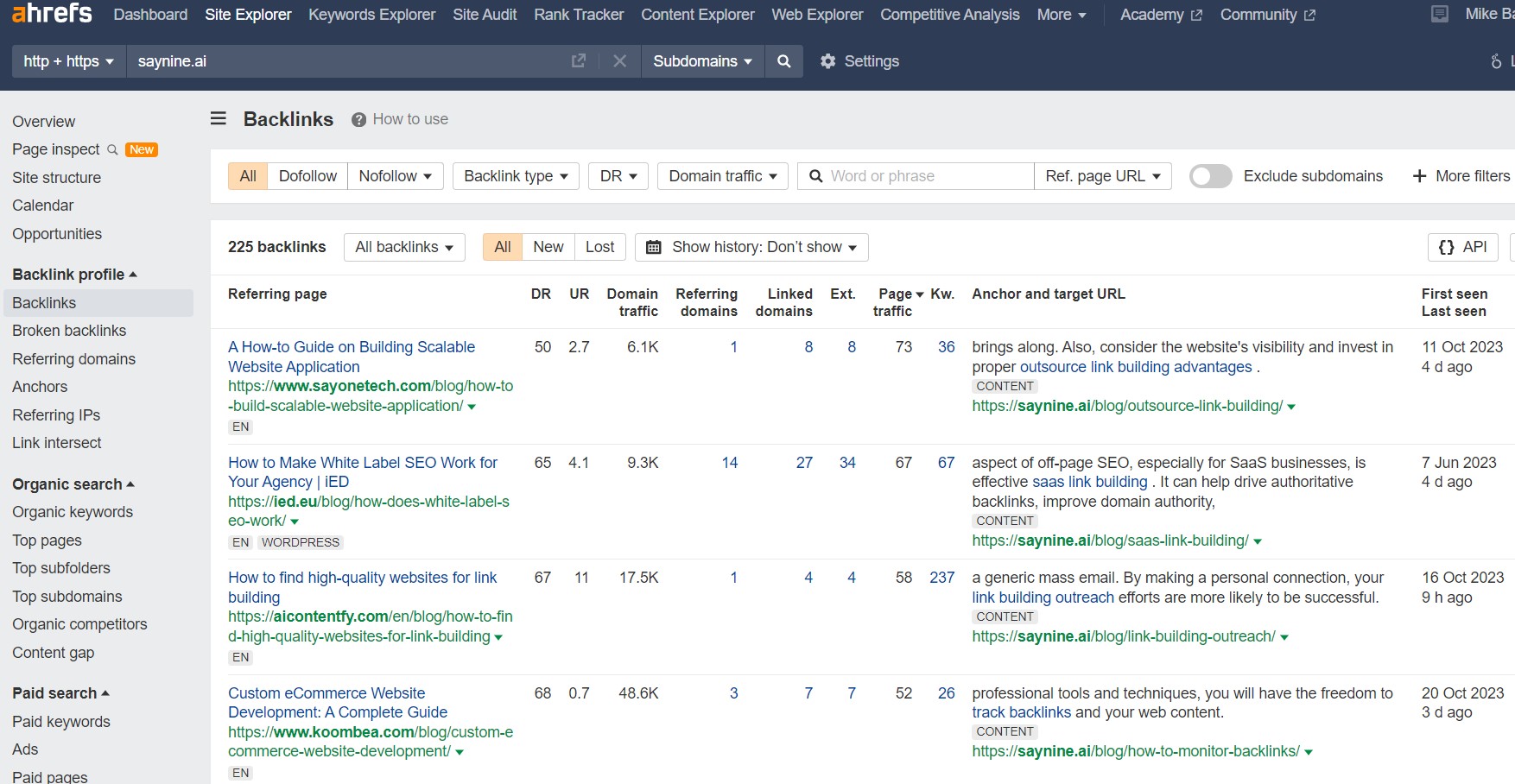The width and height of the screenshot is (1515, 784).
Task: Open the http + https protocol dropdown
Action: click(69, 61)
